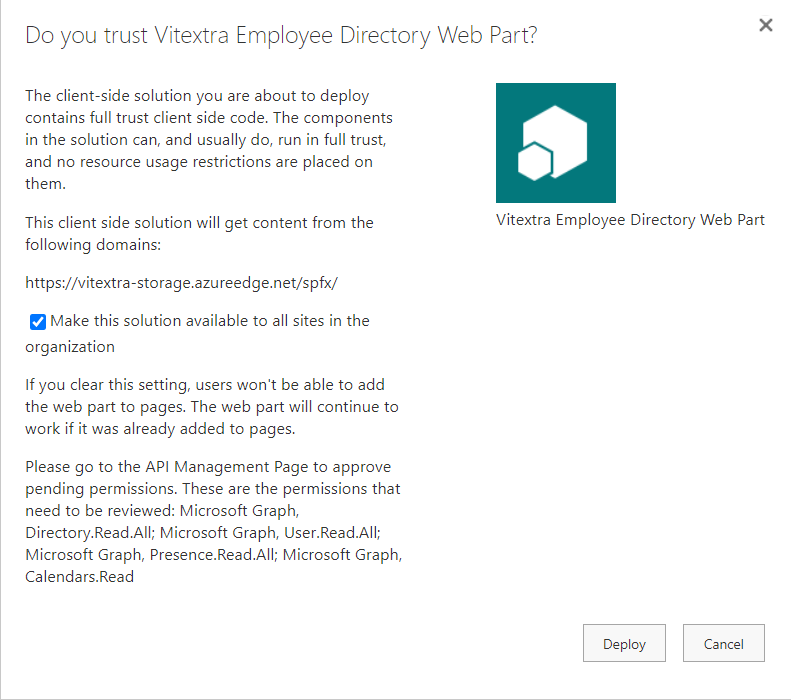Click the 'If you clear this setting' paragraph
The height and width of the screenshot is (700, 791).
pos(212,406)
